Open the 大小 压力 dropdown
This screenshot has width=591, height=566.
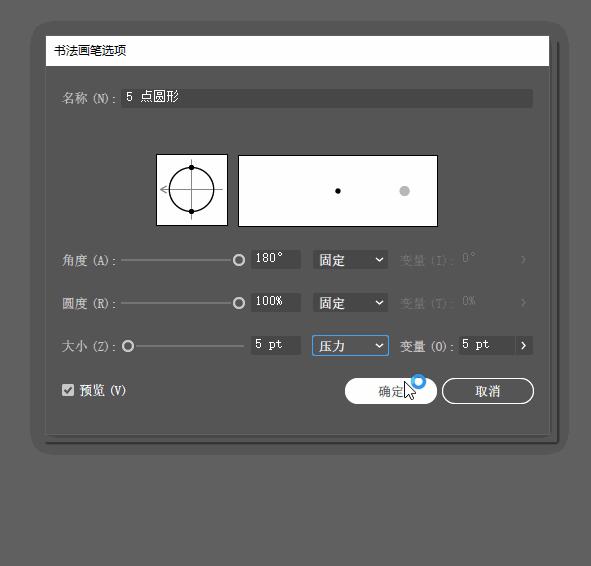350,346
